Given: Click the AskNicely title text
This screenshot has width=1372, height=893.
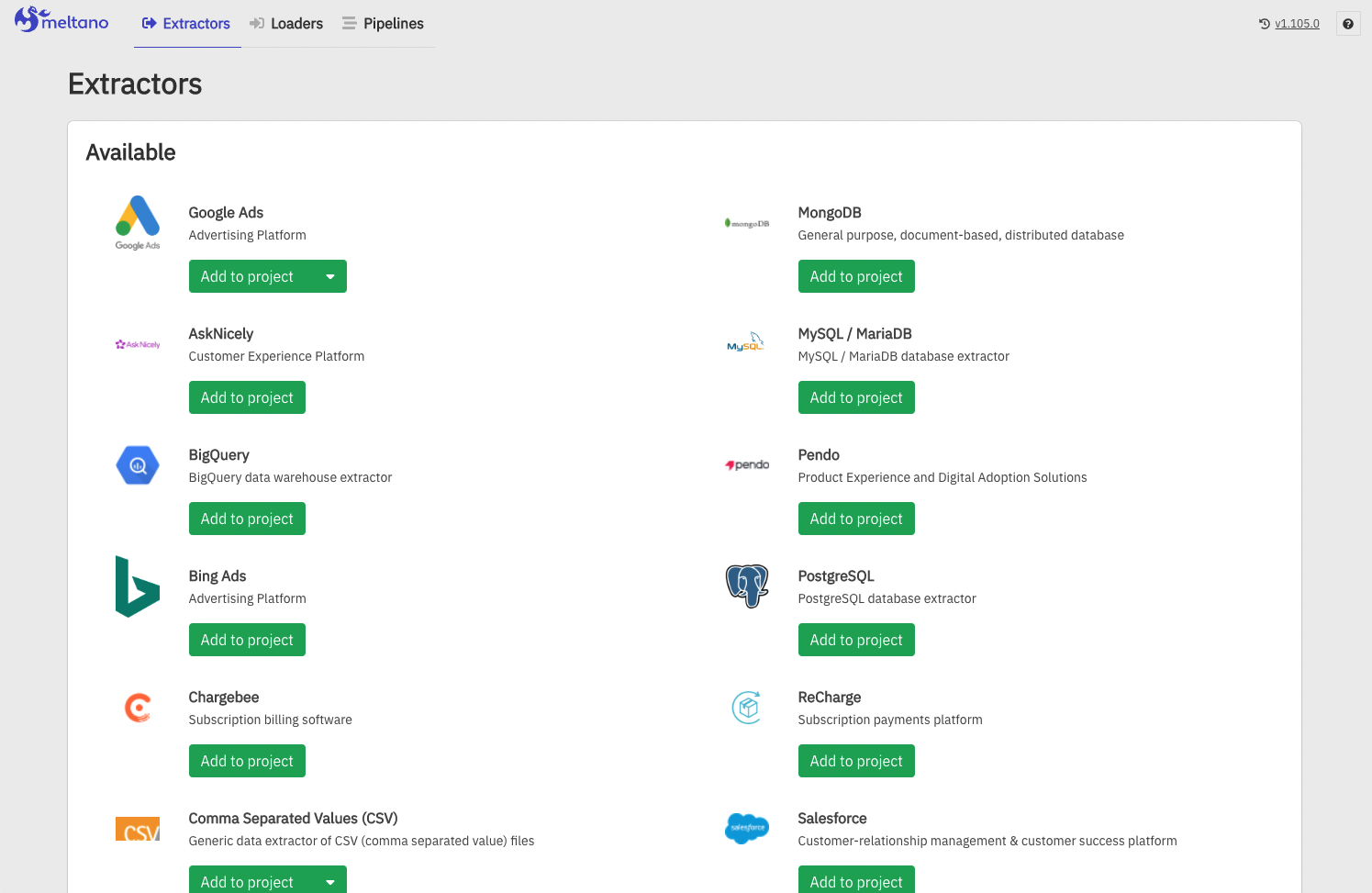Looking at the screenshot, I should 221,334.
